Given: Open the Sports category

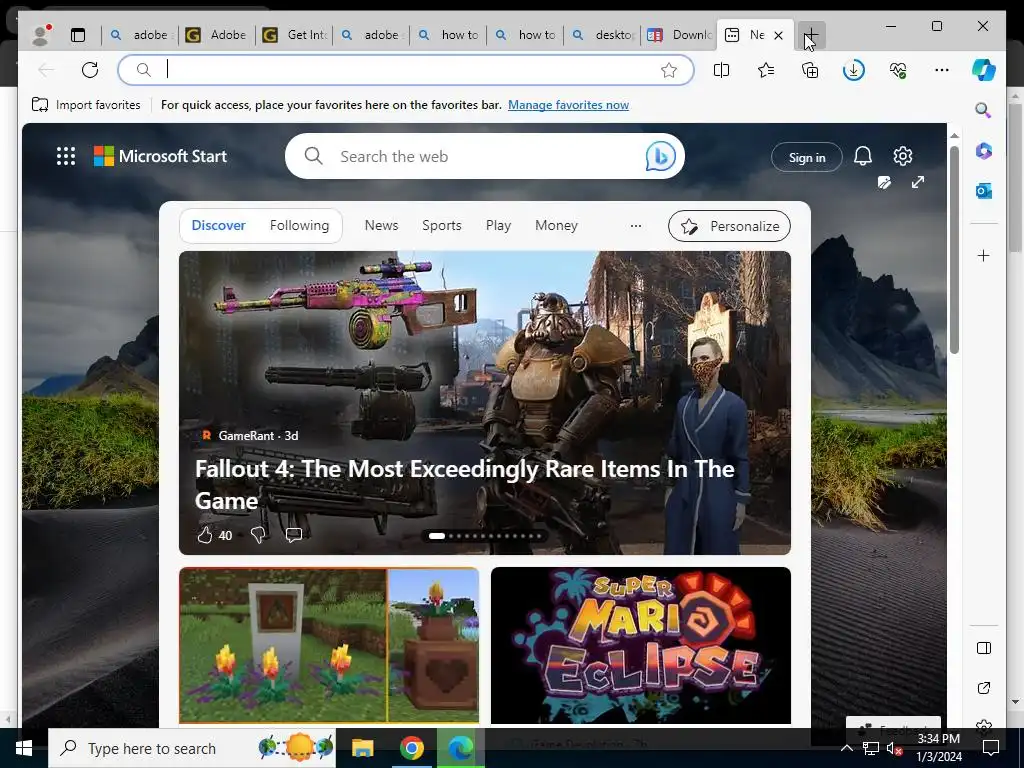Looking at the screenshot, I should click(x=441, y=225).
